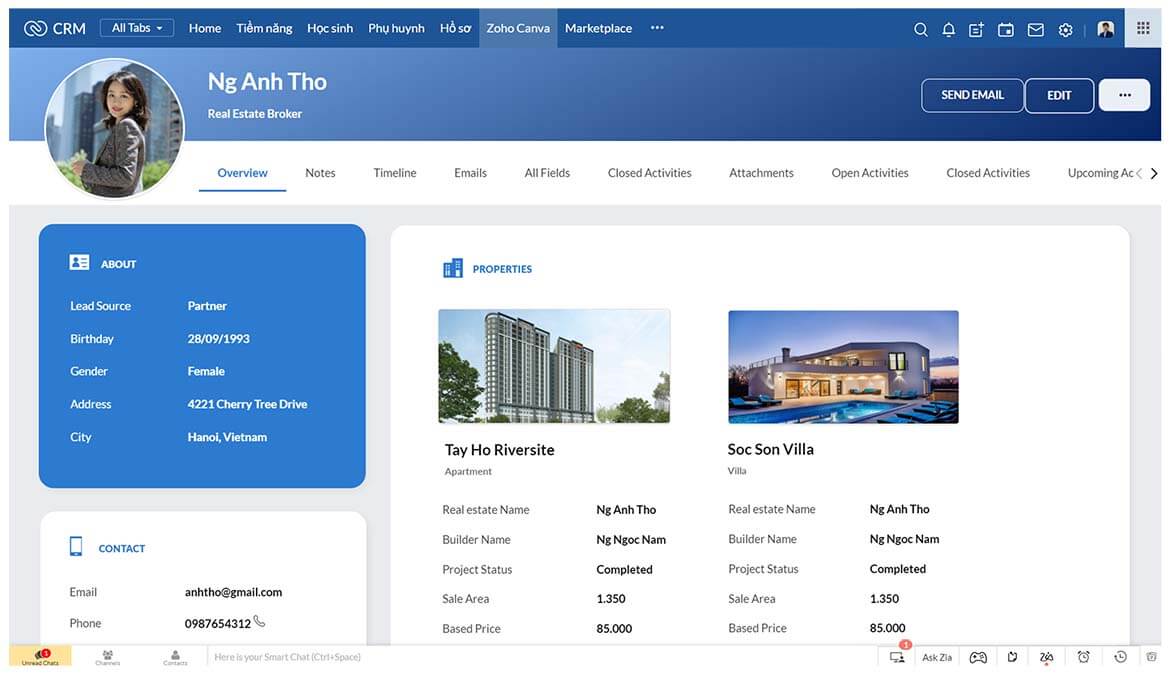Open the reminders alarm clock icon
Viewport: 1170px width, 674px height.
(1083, 657)
